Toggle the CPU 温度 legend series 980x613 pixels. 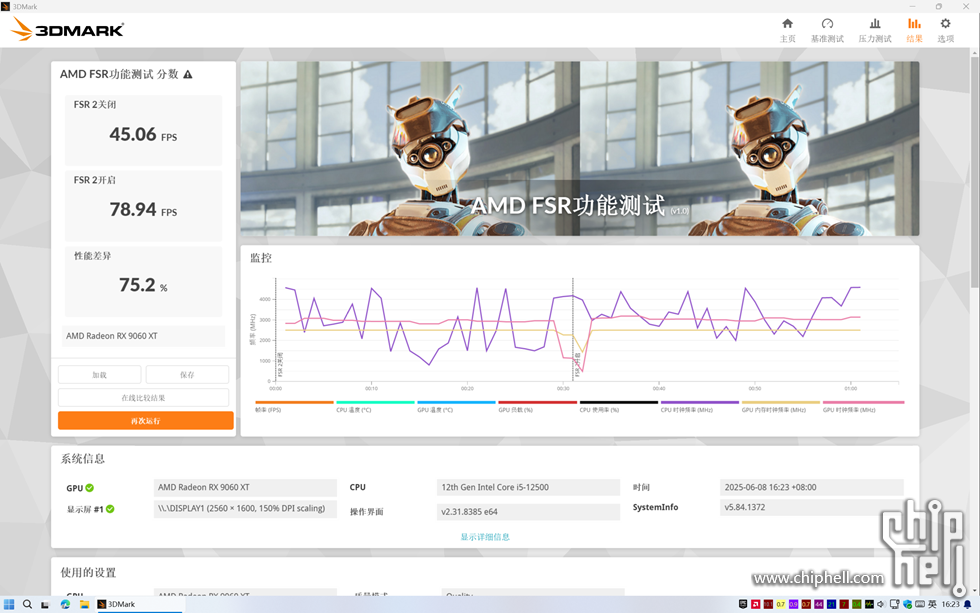click(x=375, y=406)
